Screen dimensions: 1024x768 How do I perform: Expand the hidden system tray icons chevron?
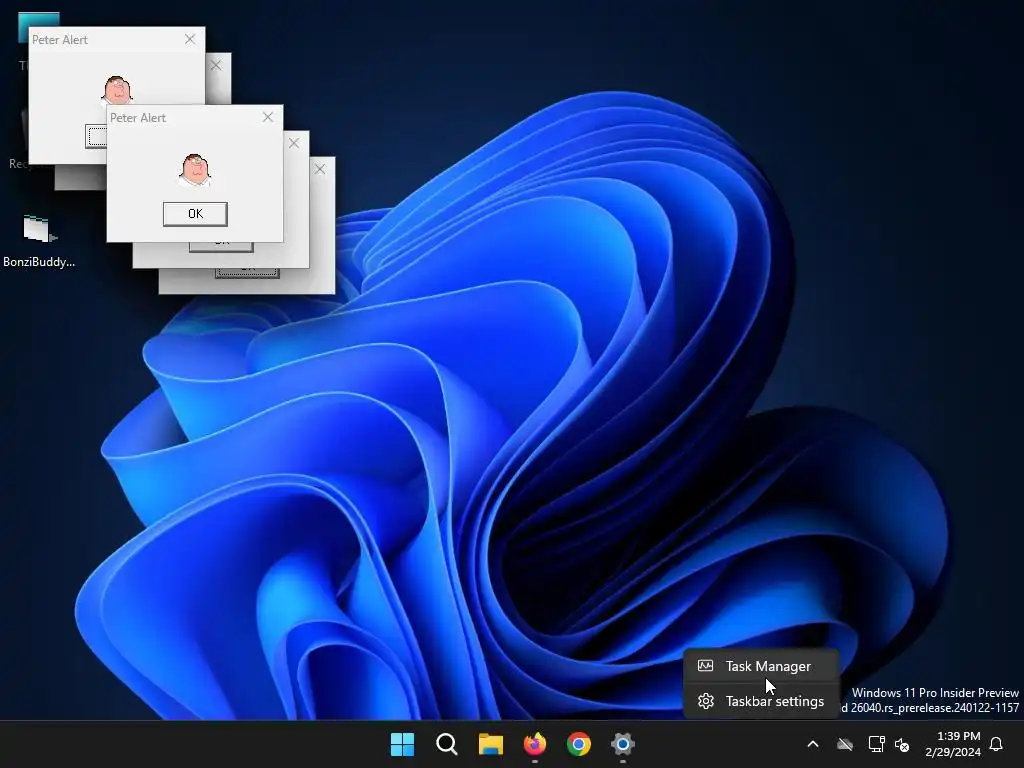click(x=813, y=744)
